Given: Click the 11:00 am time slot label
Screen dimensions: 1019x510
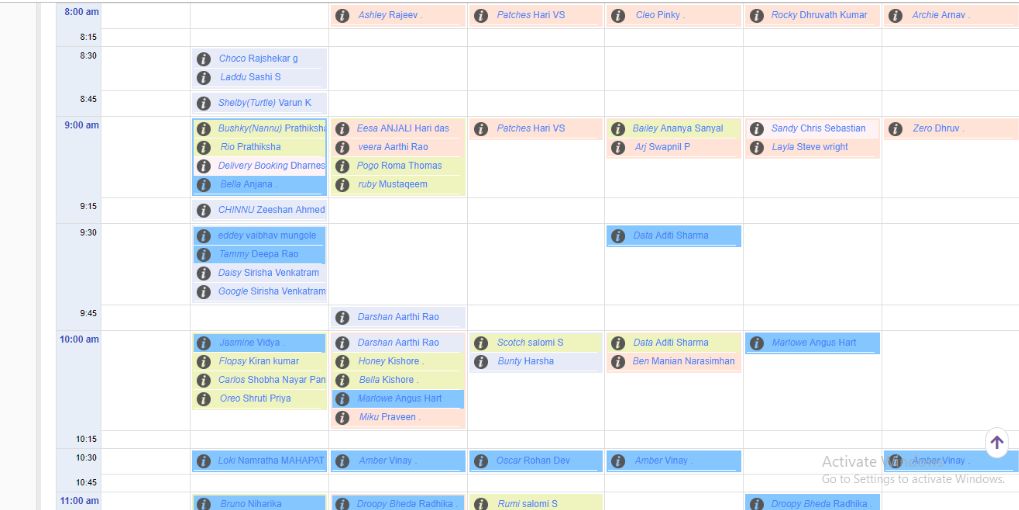Looking at the screenshot, I should [x=79, y=500].
